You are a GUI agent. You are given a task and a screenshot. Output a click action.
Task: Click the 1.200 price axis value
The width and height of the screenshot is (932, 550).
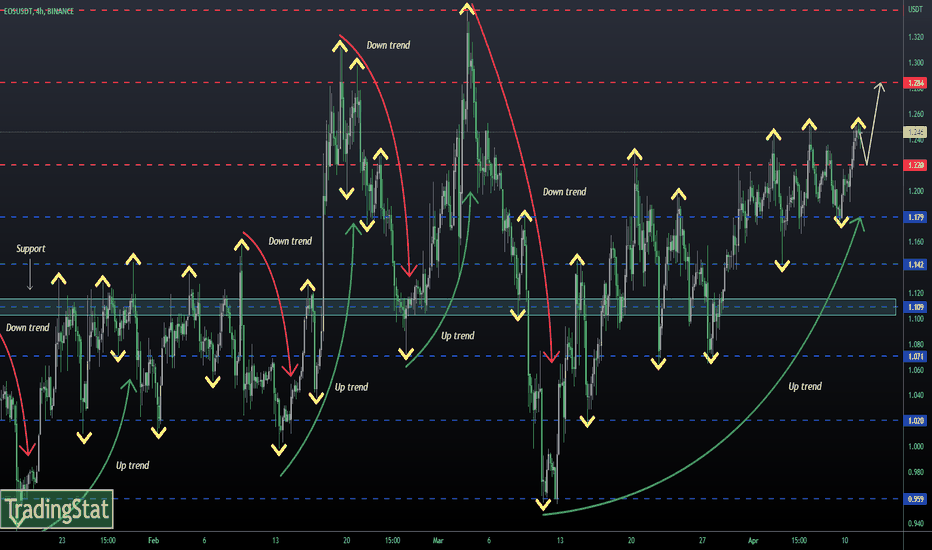[916, 191]
